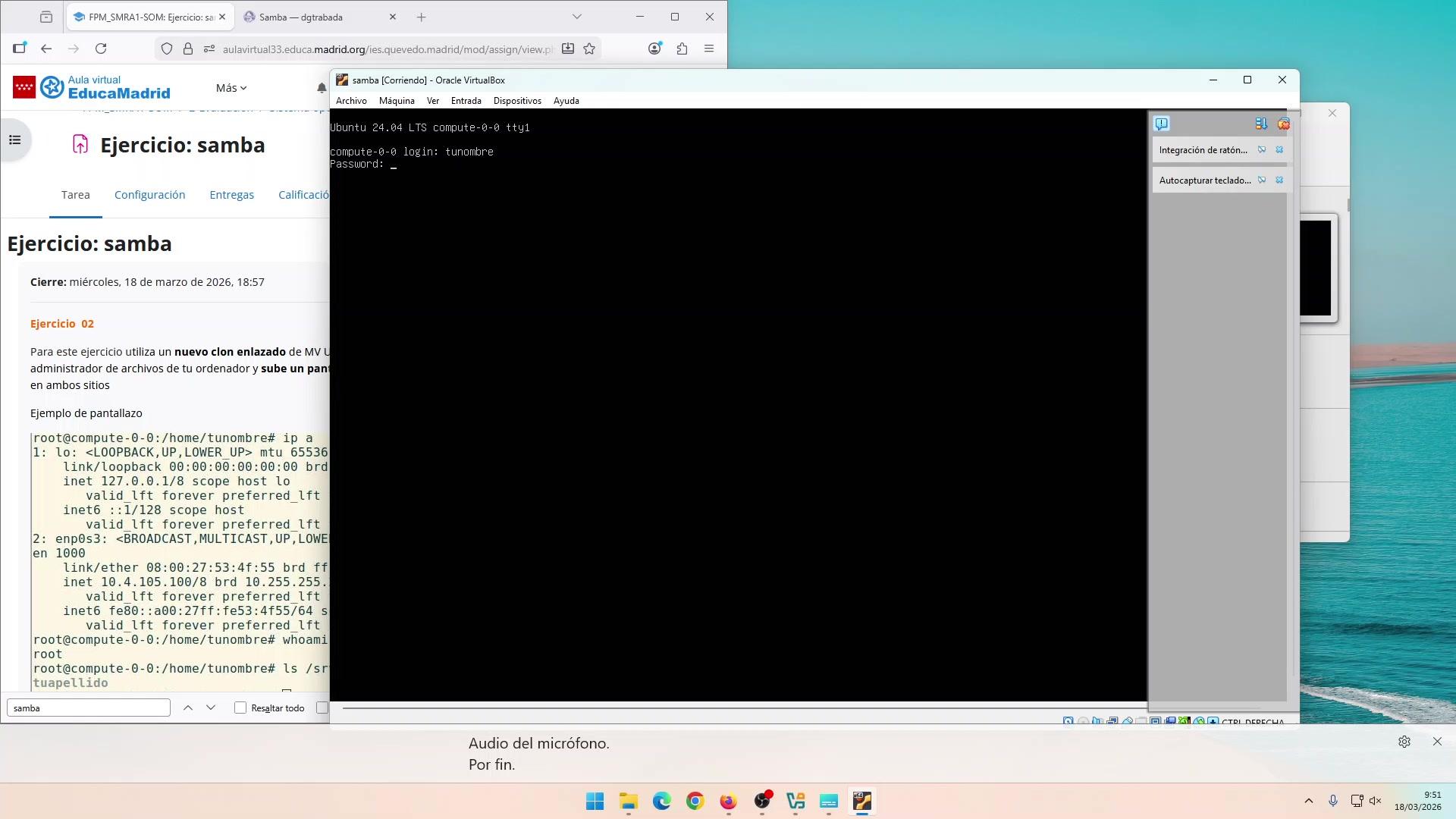
Task: Open VirtualBox USB devices status indicator
Action: pyautogui.click(x=1127, y=721)
